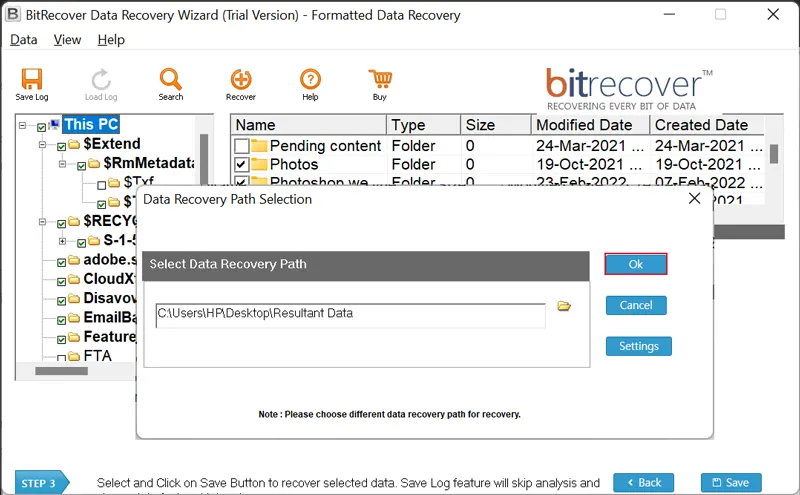This screenshot has height=495, width=800.
Task: Sort by the Created Date column header
Action: tap(707, 125)
